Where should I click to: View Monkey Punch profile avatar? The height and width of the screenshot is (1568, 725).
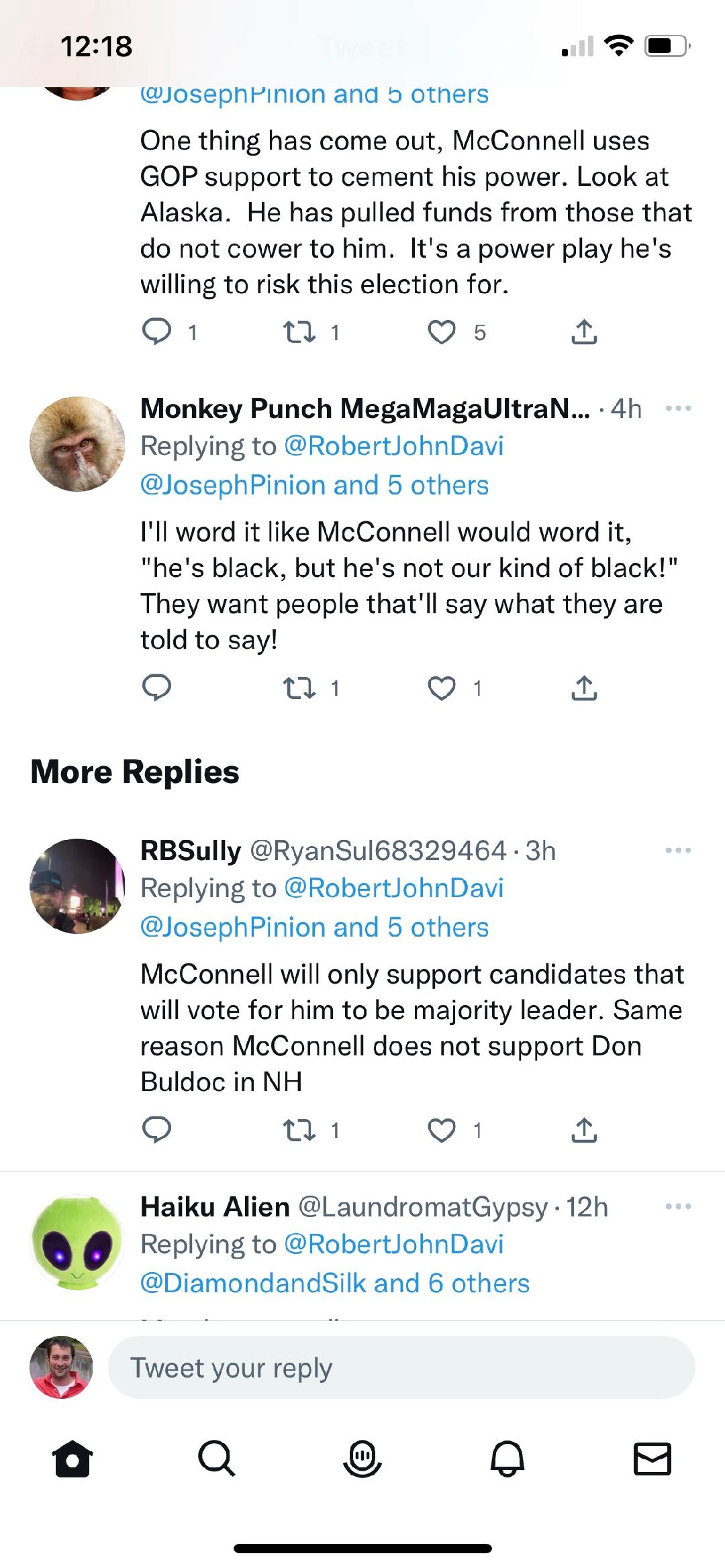click(x=77, y=443)
